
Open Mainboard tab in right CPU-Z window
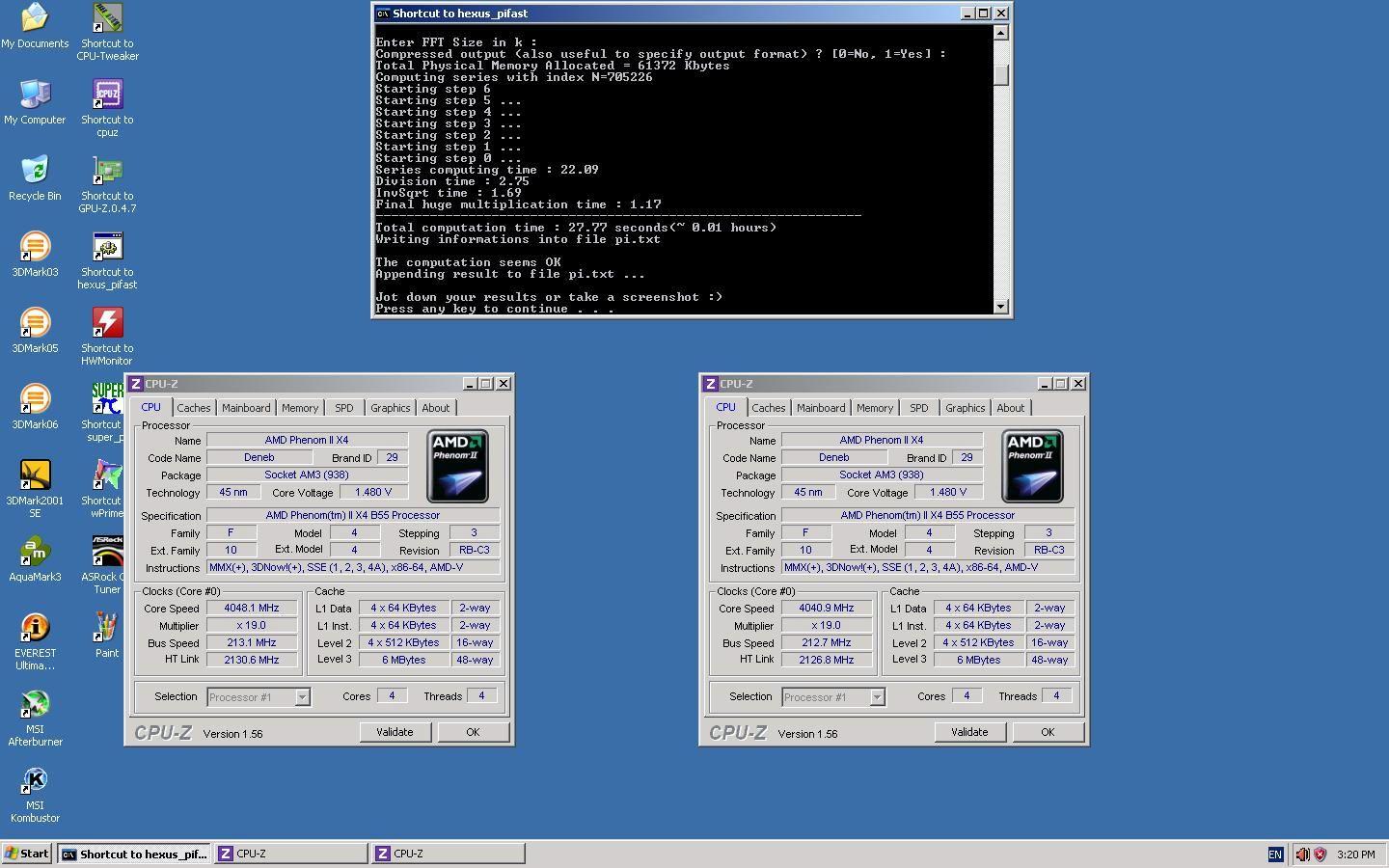[x=821, y=408]
